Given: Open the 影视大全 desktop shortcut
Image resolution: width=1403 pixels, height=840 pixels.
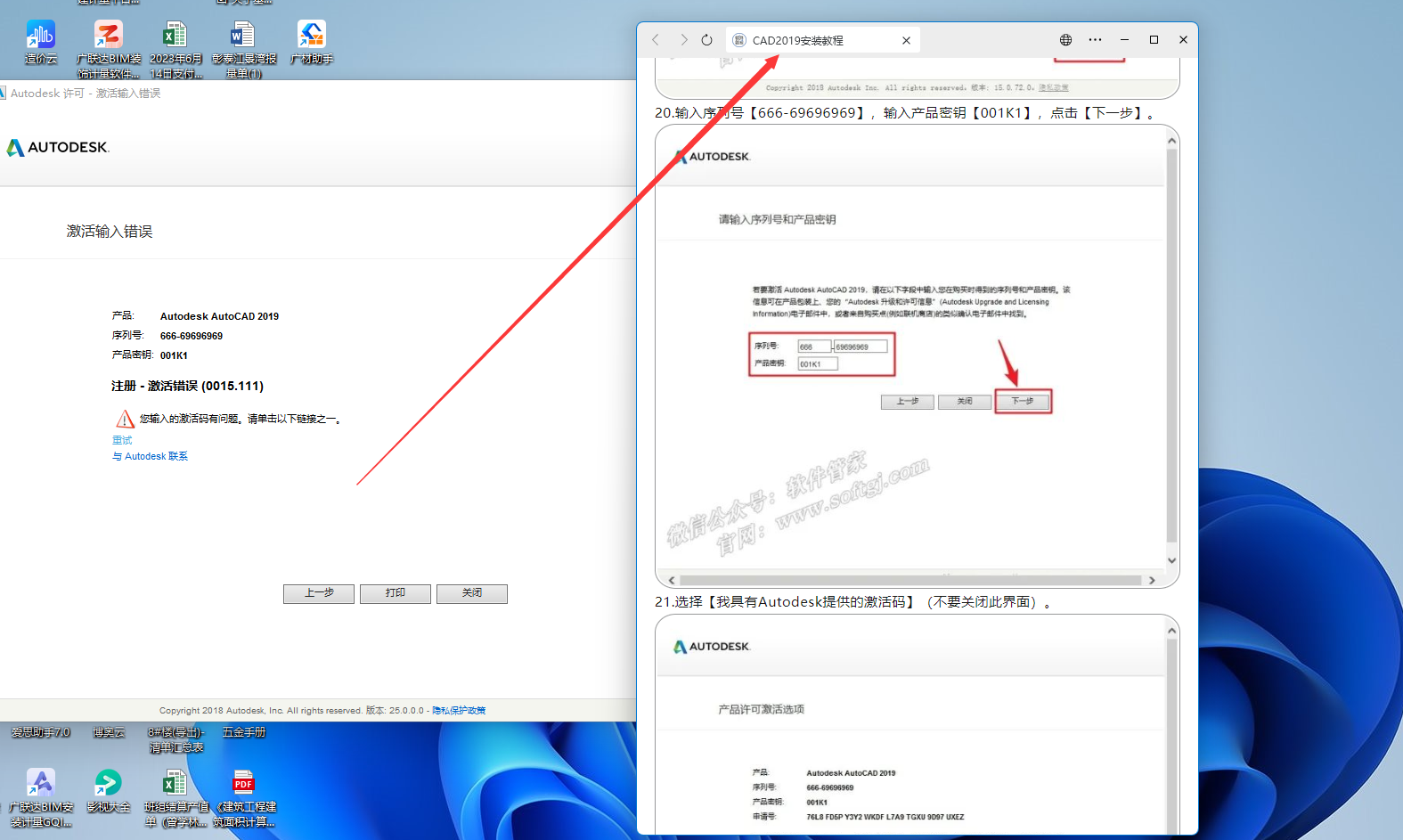Looking at the screenshot, I should point(109,791).
